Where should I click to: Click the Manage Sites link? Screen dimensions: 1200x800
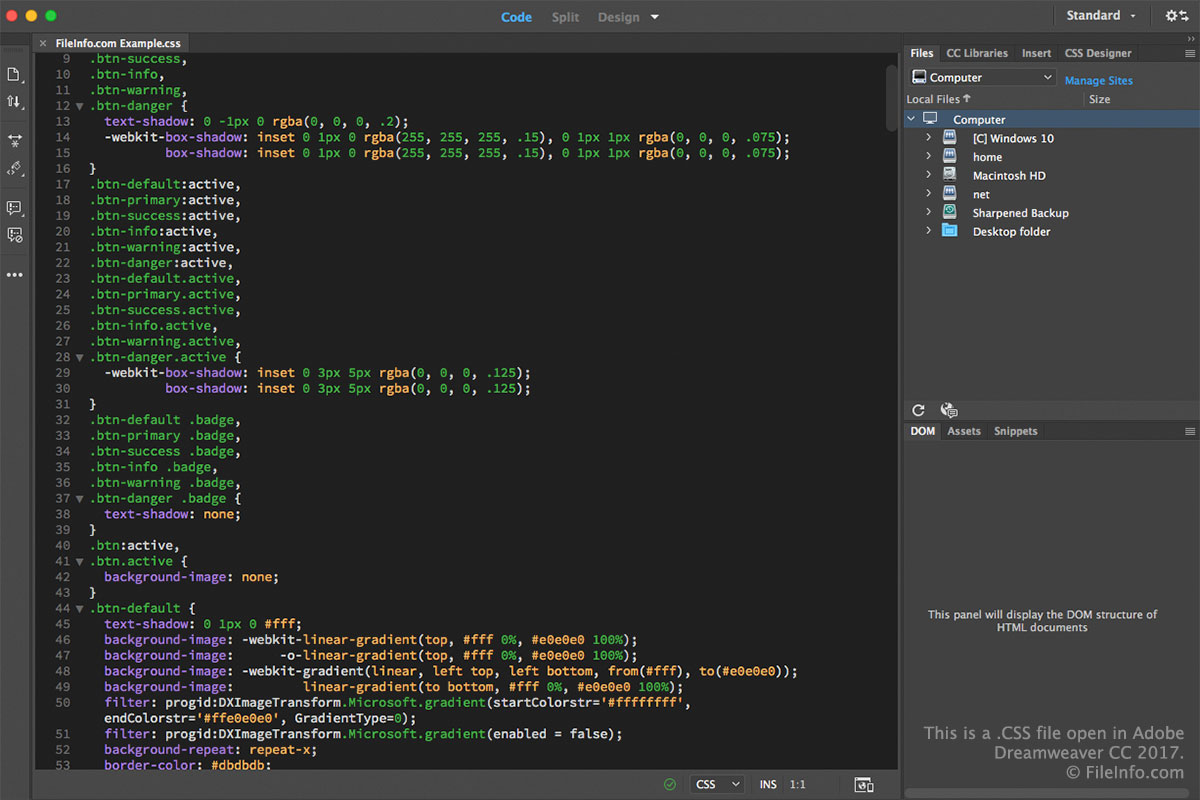tap(1098, 81)
